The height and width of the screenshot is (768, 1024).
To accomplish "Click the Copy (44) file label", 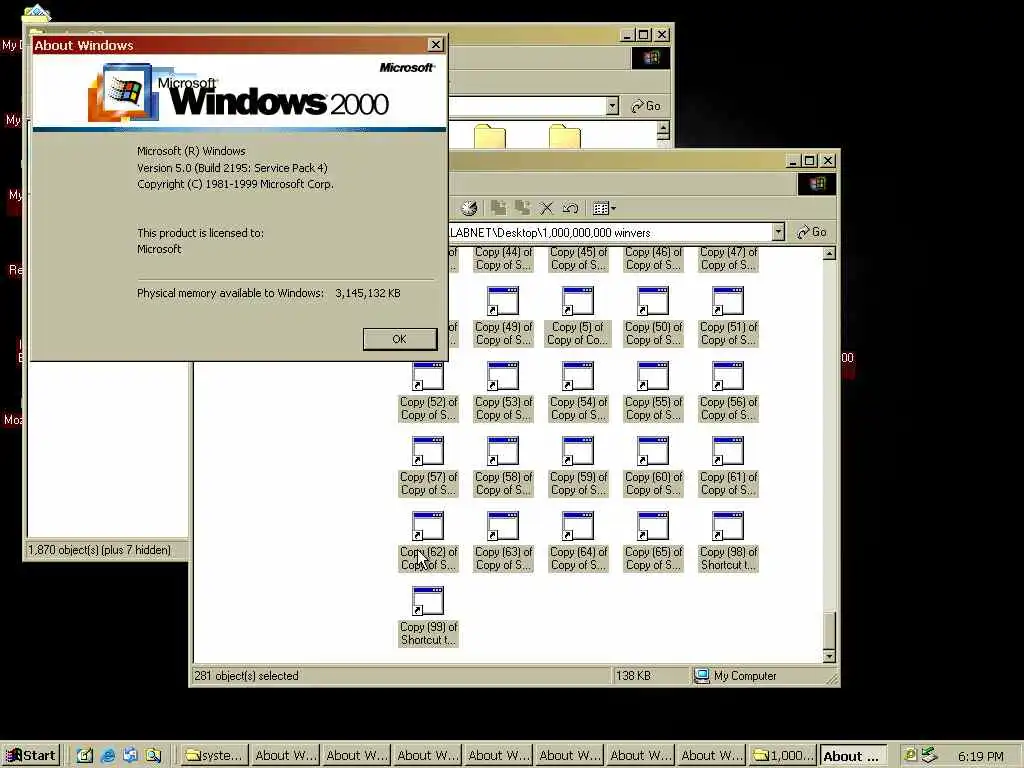I will [x=504, y=259].
